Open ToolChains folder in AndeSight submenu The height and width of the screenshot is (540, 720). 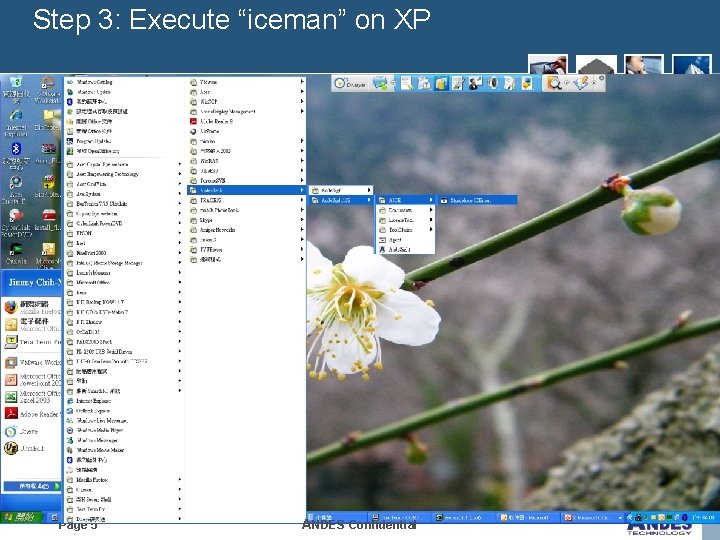click(x=405, y=230)
